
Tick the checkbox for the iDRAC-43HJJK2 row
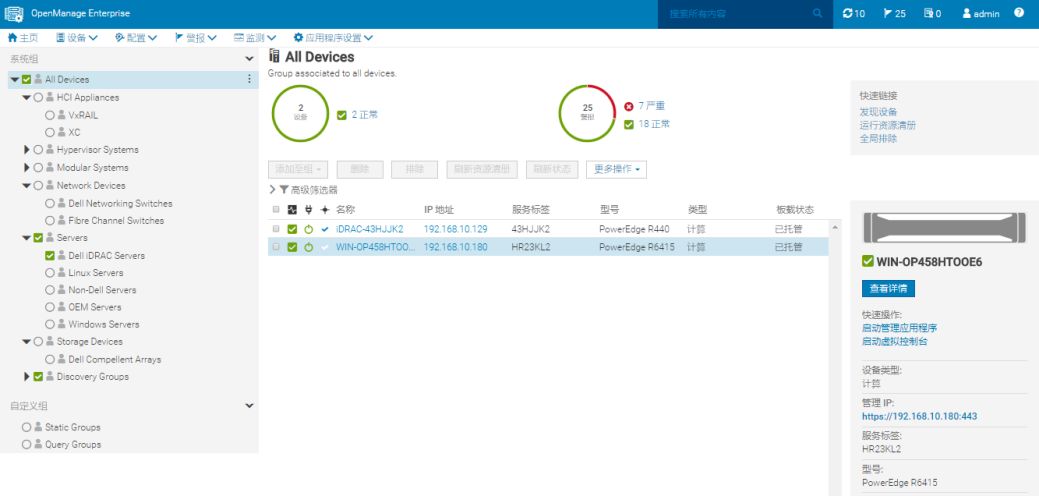pos(276,229)
